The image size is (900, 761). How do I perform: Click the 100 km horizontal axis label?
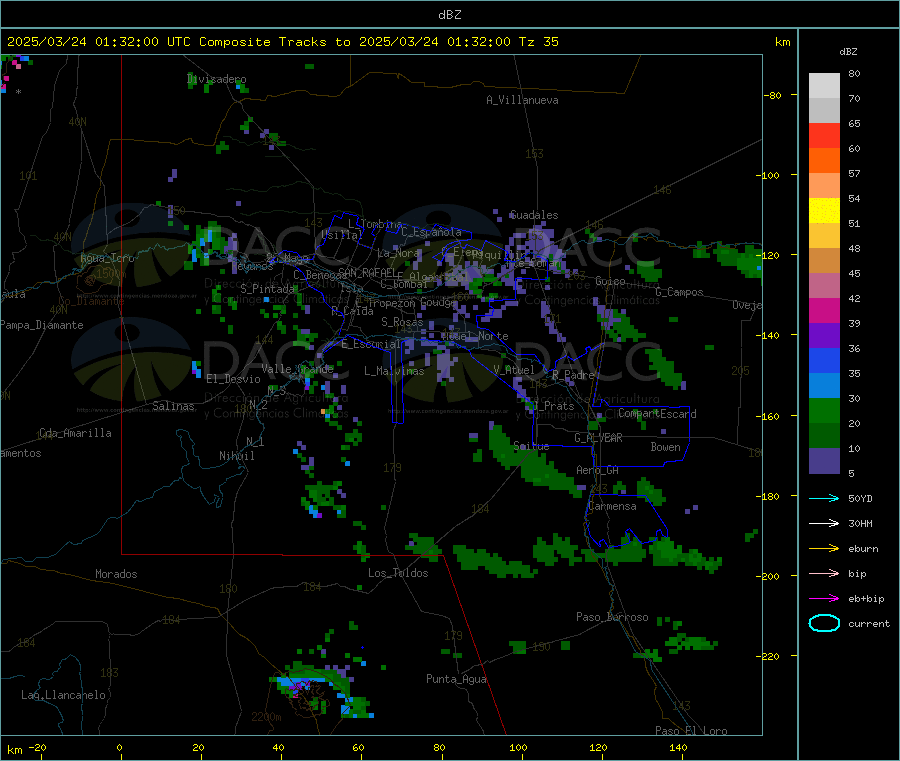tap(518, 747)
